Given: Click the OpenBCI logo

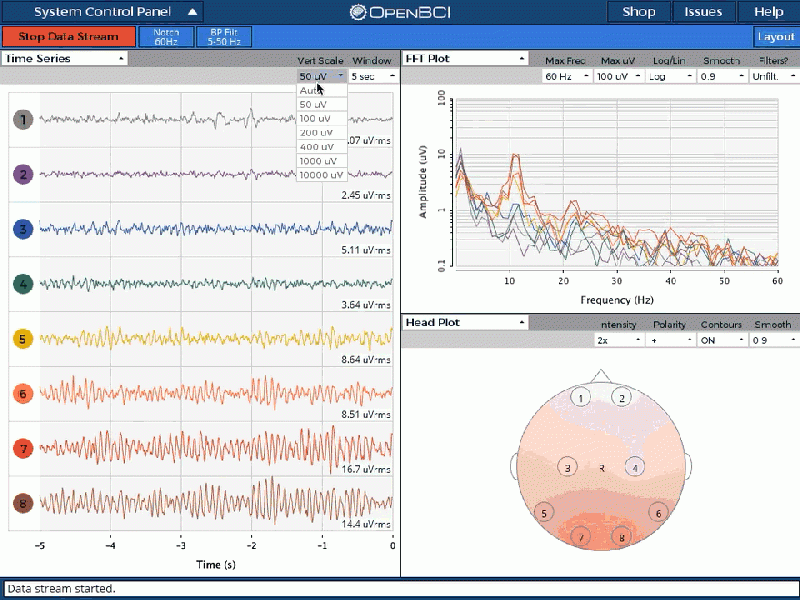Looking at the screenshot, I should coord(400,12).
